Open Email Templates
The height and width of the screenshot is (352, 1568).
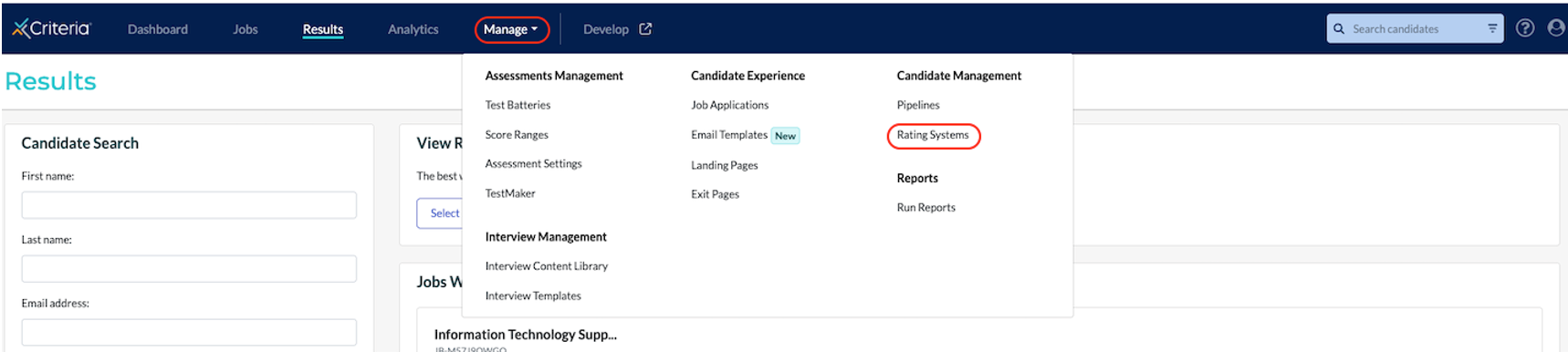point(729,135)
